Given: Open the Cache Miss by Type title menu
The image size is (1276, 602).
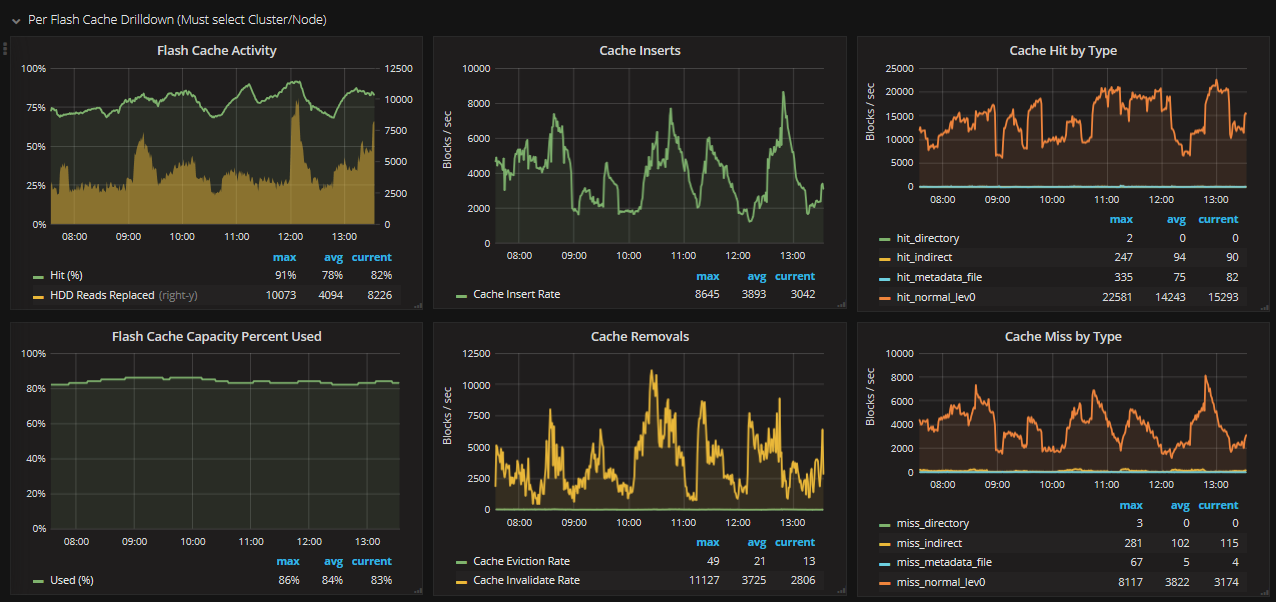Looking at the screenshot, I should (x=1062, y=336).
